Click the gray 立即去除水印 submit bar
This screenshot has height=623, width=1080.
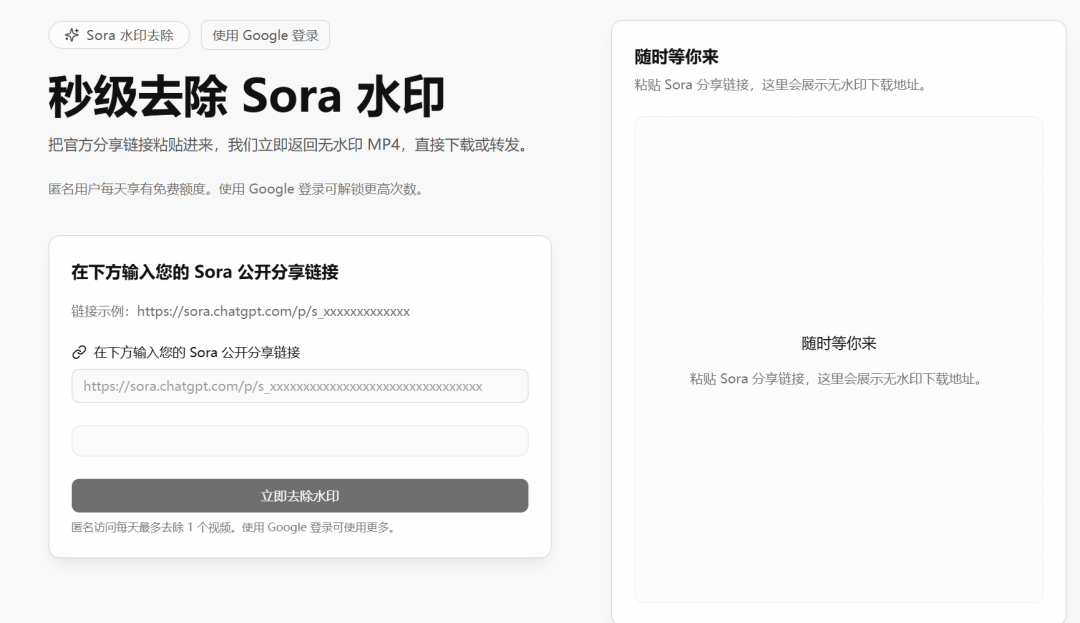[x=299, y=495]
